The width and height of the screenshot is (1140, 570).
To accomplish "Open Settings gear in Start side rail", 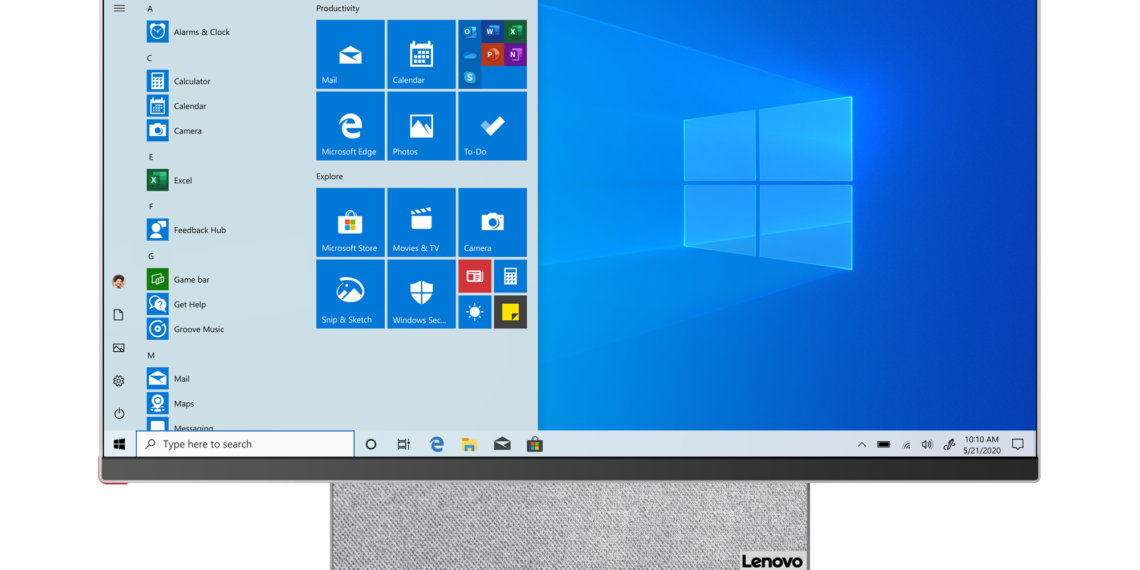I will pyautogui.click(x=119, y=380).
